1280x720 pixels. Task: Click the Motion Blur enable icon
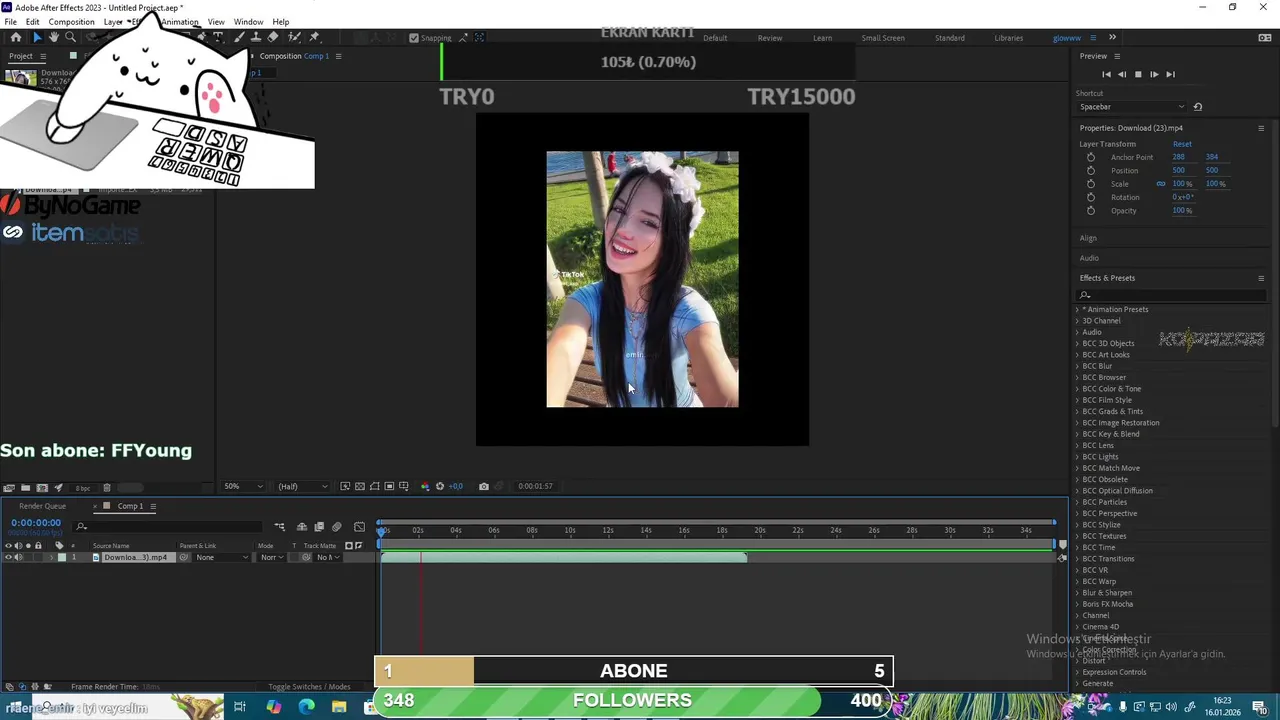[x=337, y=527]
